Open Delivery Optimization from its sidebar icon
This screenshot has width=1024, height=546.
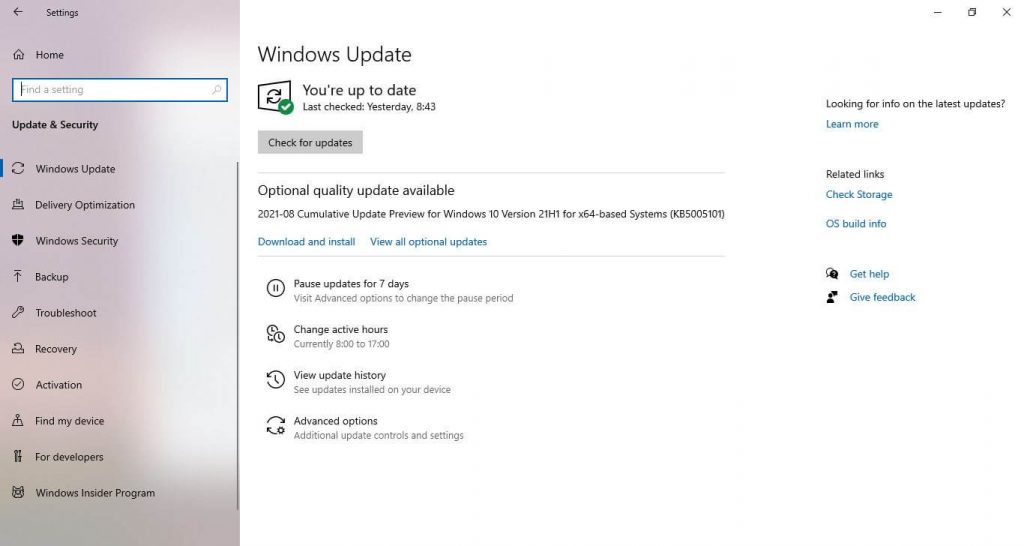[x=18, y=204]
